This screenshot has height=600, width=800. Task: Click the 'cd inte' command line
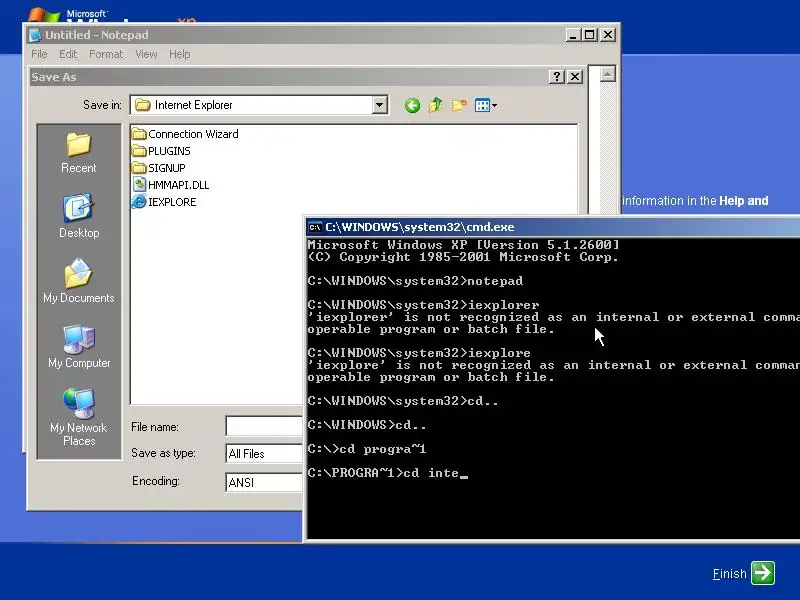coord(388,473)
